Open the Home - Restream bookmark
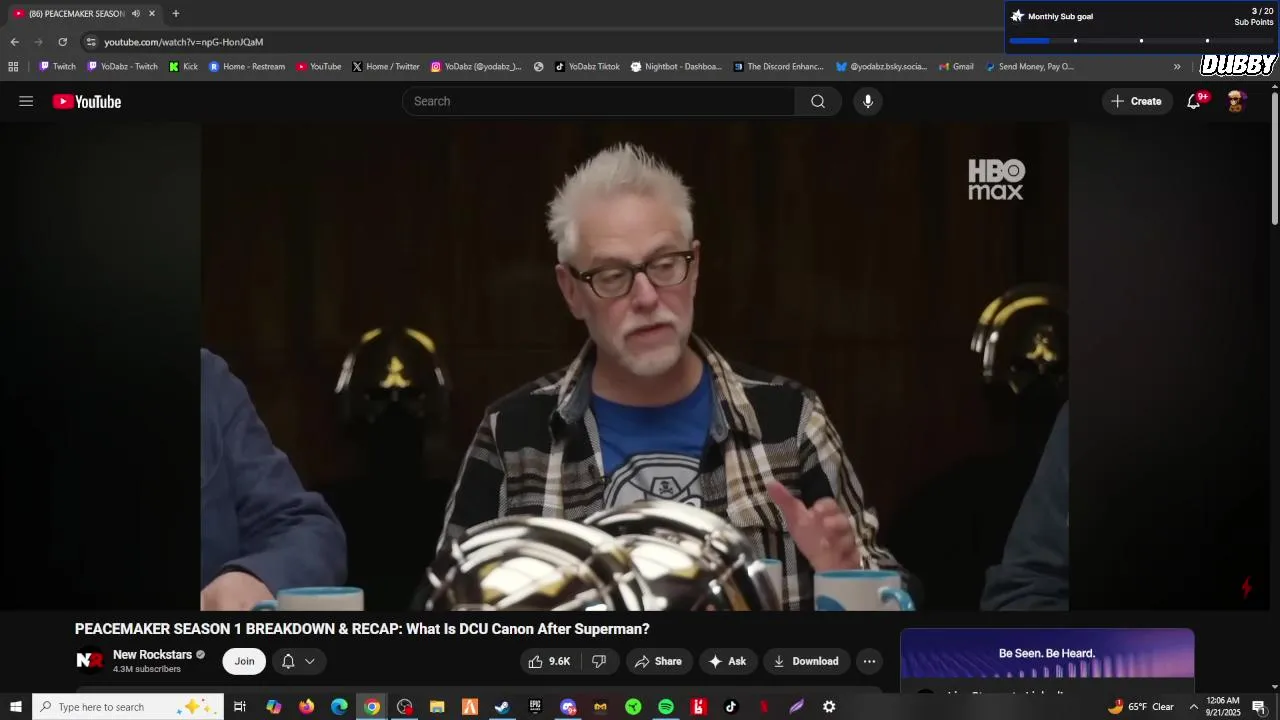 click(x=246, y=67)
